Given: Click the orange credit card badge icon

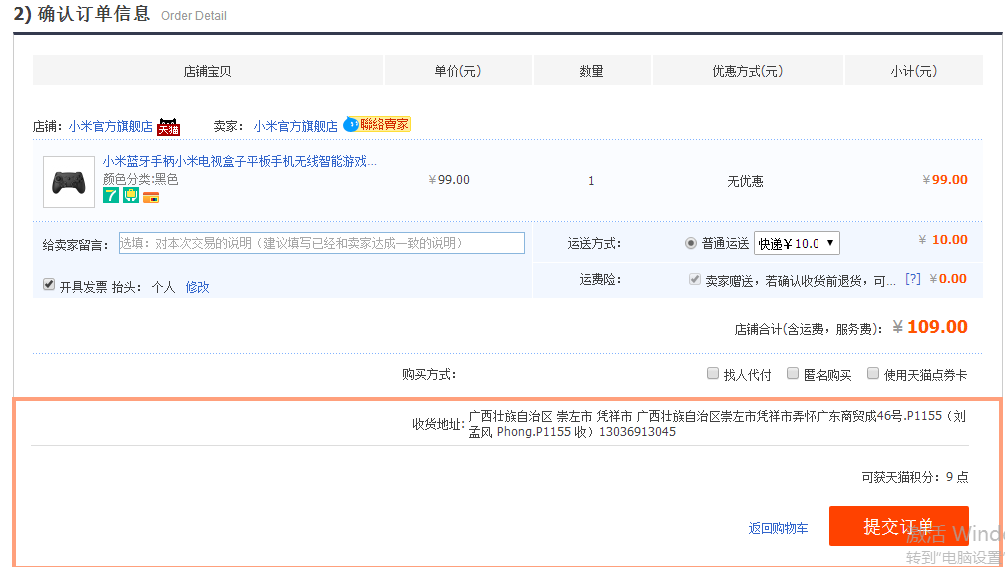Looking at the screenshot, I should click(151, 197).
